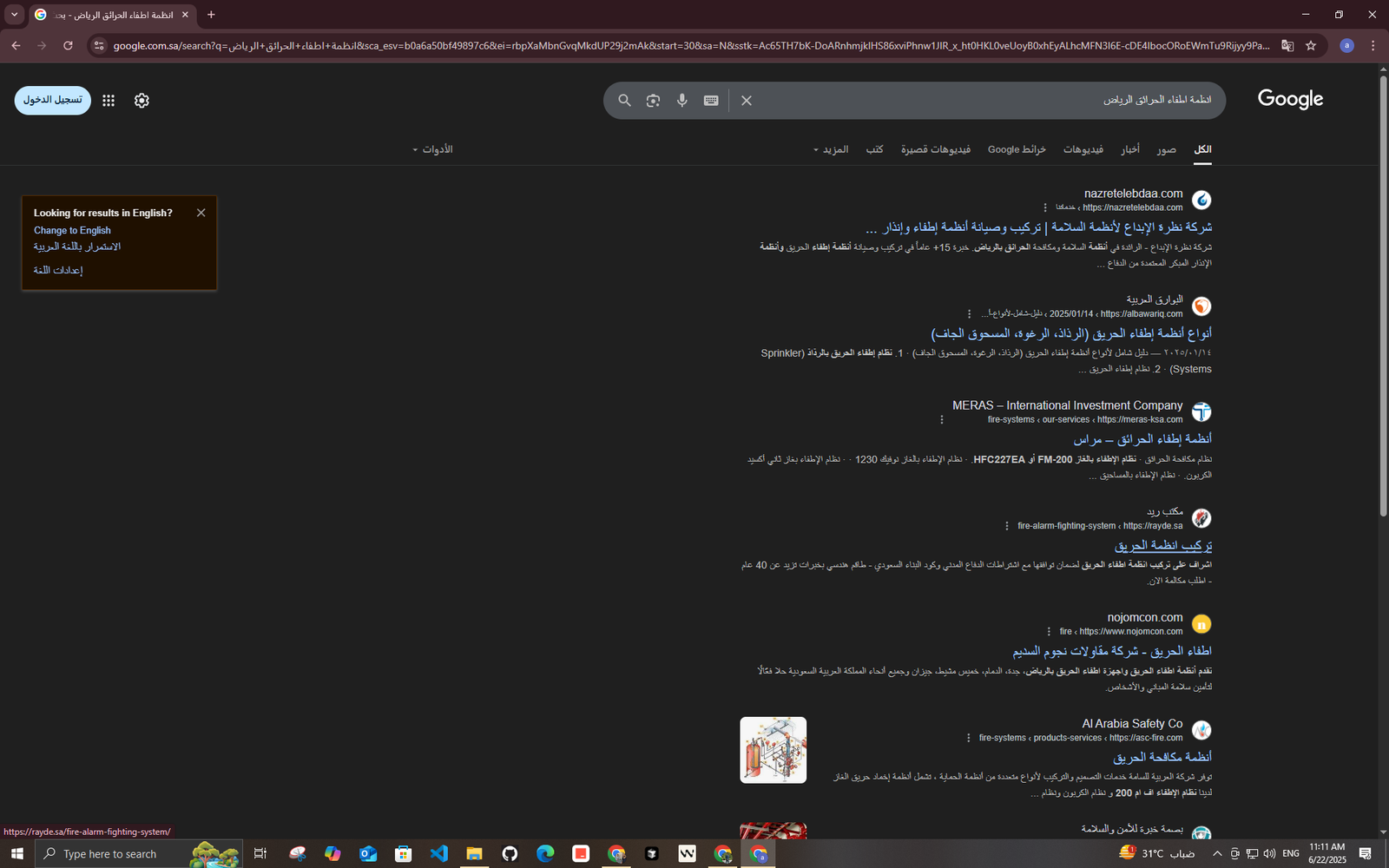This screenshot has width=1389, height=868.
Task: Open Microsoft Store from taskbar
Action: click(x=403, y=854)
